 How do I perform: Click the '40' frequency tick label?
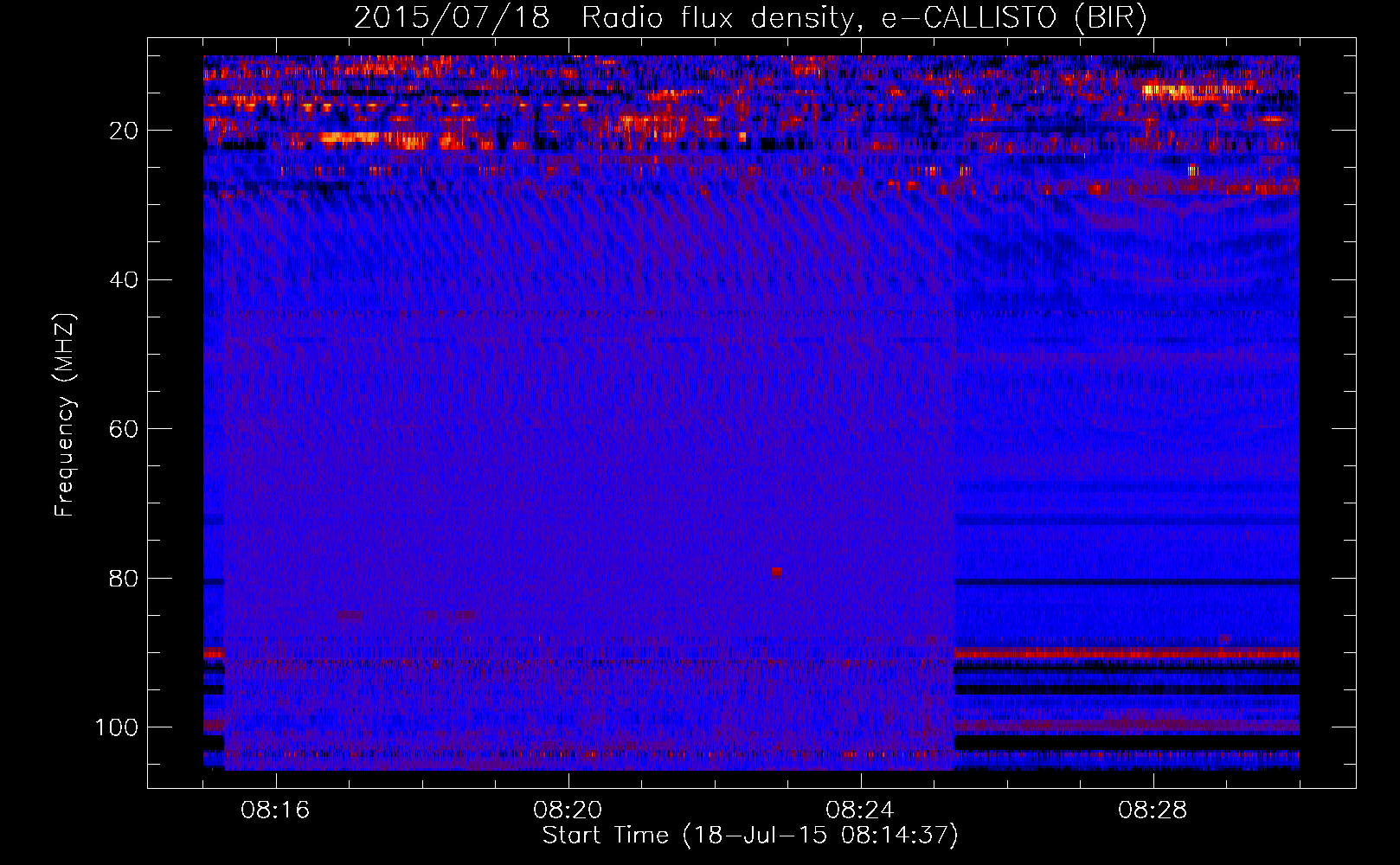click(125, 280)
